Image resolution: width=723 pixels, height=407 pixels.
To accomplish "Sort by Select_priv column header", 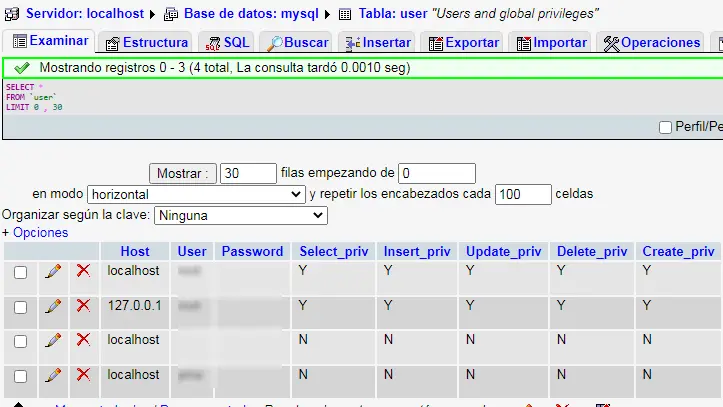I will tap(334, 252).
